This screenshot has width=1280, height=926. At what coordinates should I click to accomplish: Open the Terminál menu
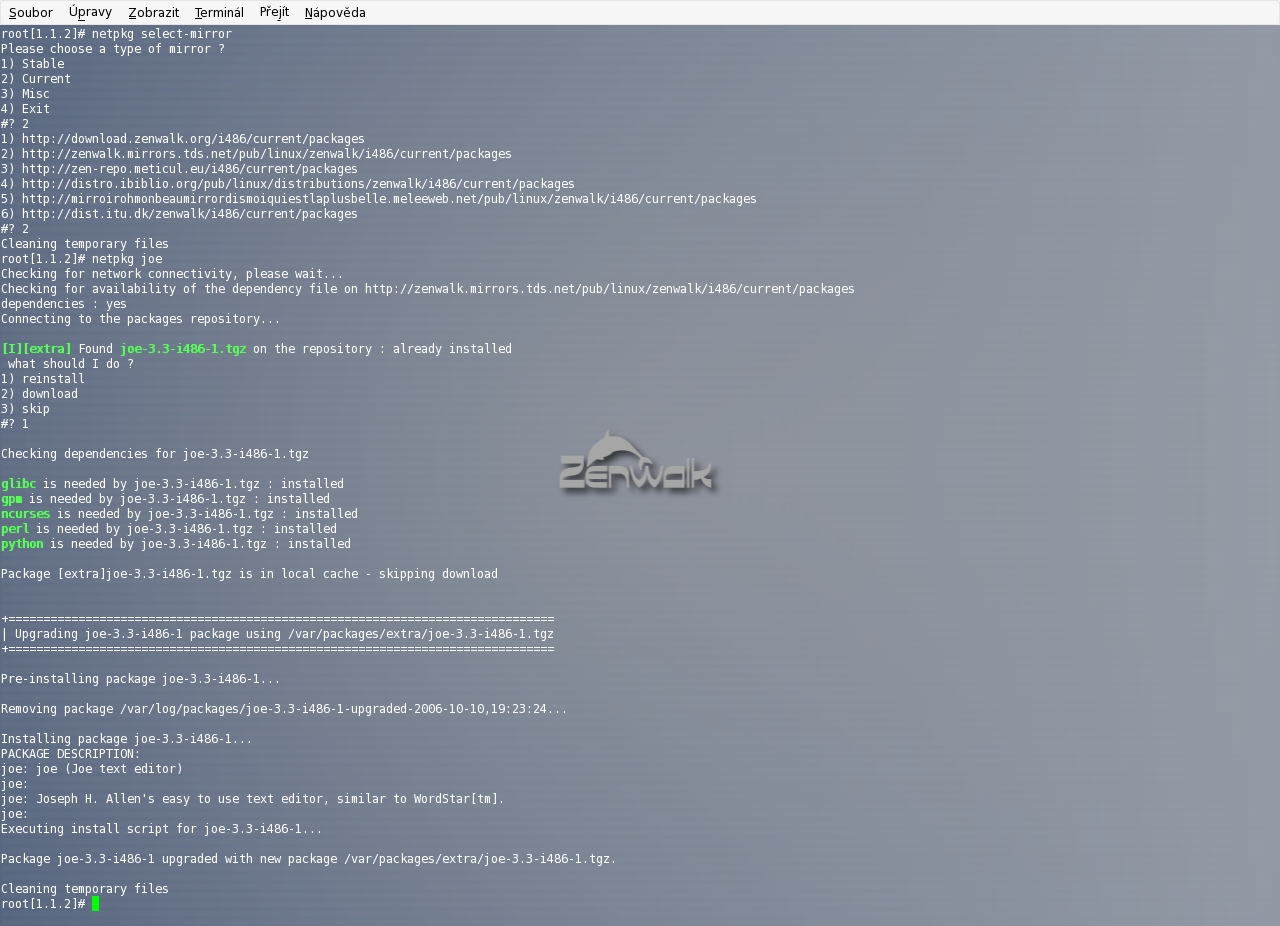pos(219,12)
